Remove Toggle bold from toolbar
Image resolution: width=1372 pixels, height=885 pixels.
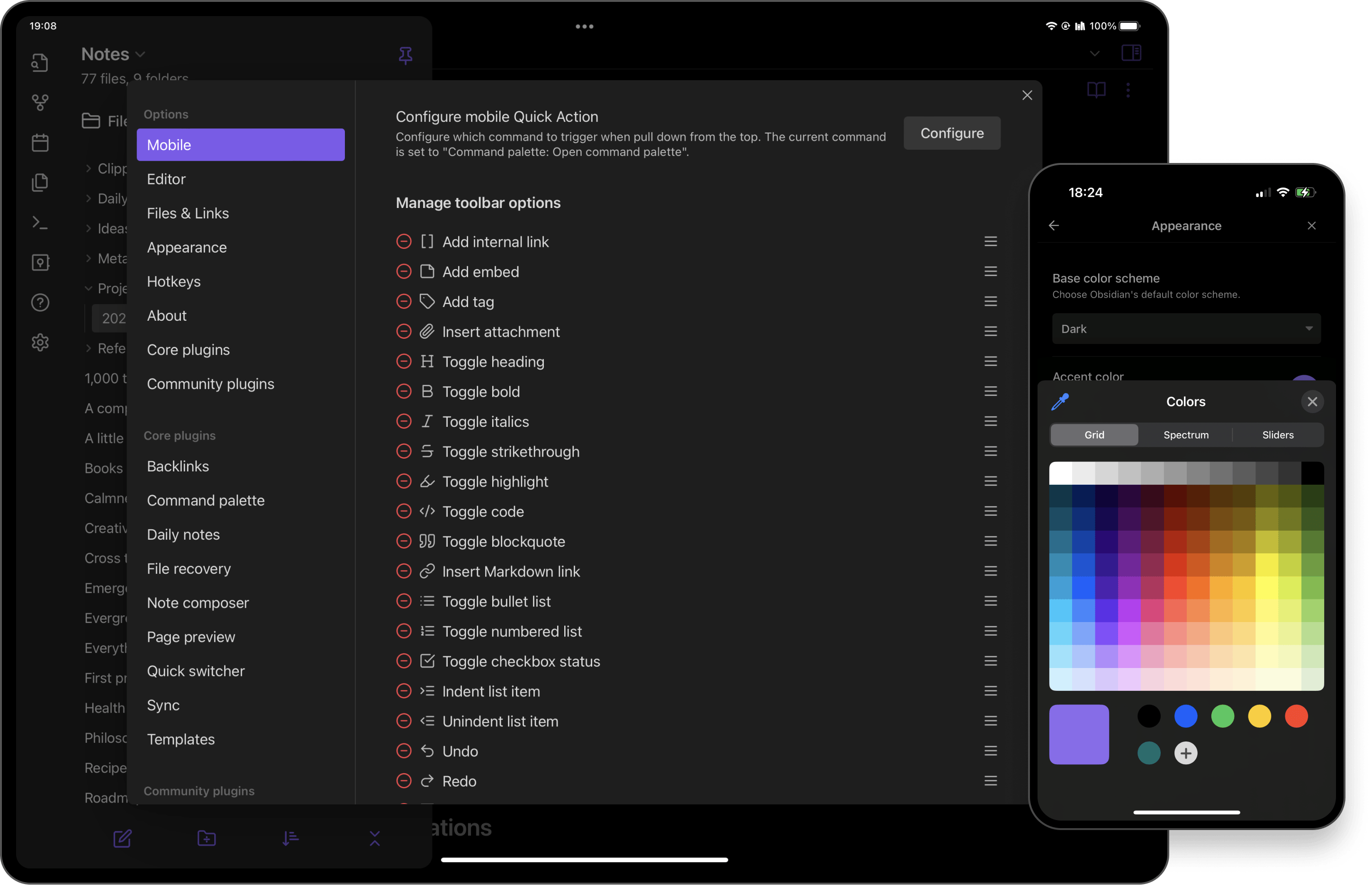404,391
